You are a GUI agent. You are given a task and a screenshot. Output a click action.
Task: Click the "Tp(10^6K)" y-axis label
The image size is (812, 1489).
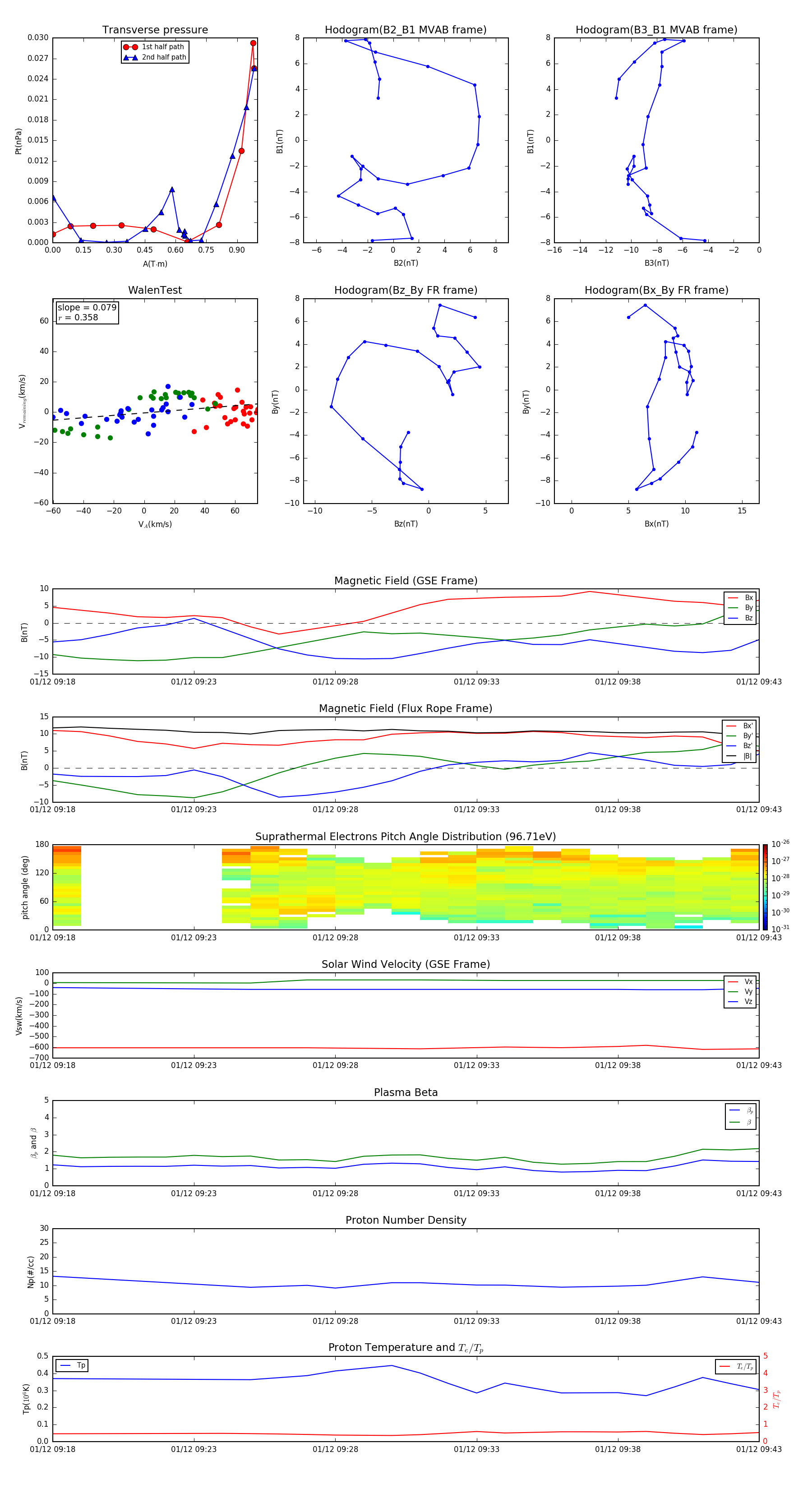pos(26,1399)
